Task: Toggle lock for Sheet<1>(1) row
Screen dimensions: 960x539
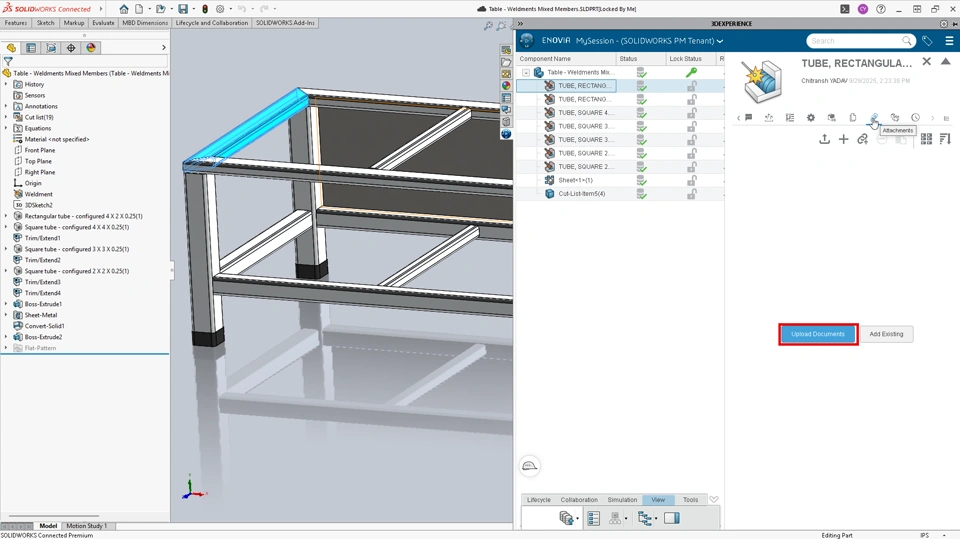Action: point(692,180)
